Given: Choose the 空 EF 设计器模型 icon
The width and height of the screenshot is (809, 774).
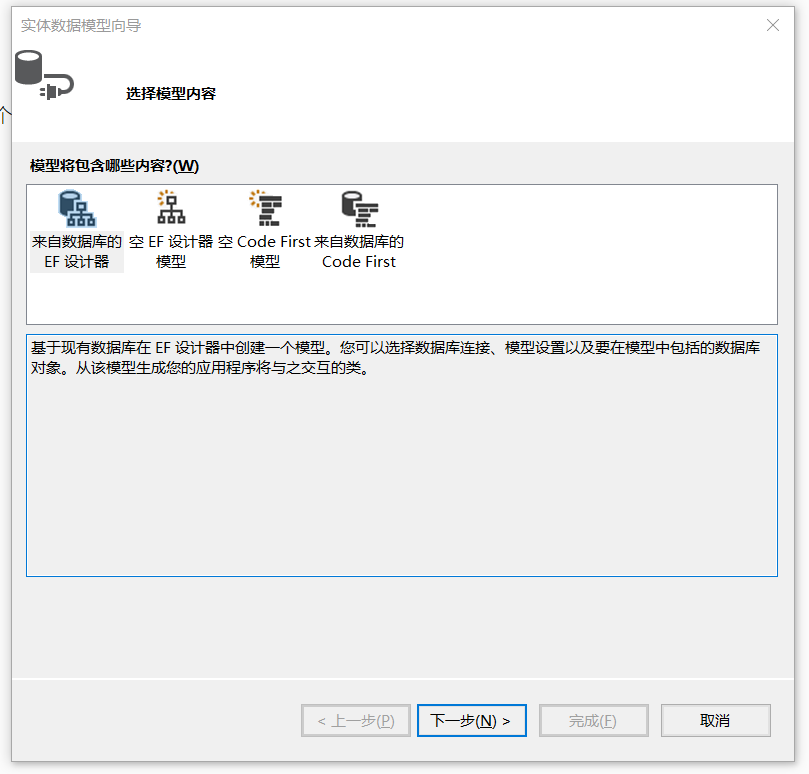Looking at the screenshot, I should tap(171, 207).
